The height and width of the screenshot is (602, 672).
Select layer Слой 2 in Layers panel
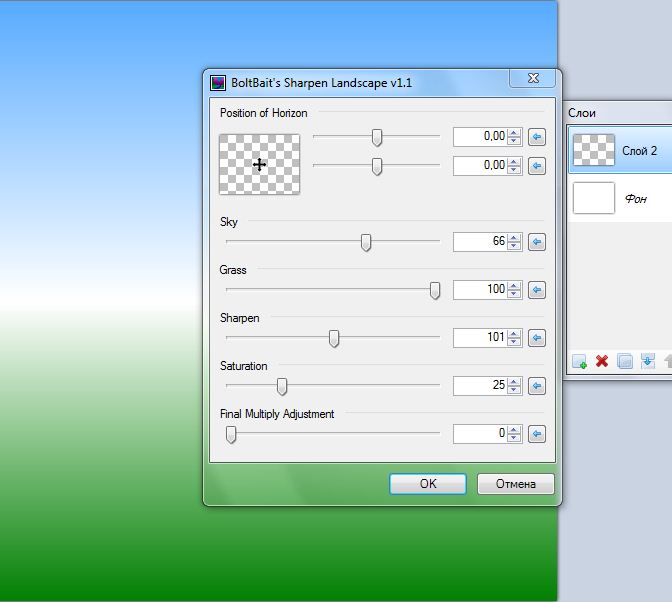620,150
